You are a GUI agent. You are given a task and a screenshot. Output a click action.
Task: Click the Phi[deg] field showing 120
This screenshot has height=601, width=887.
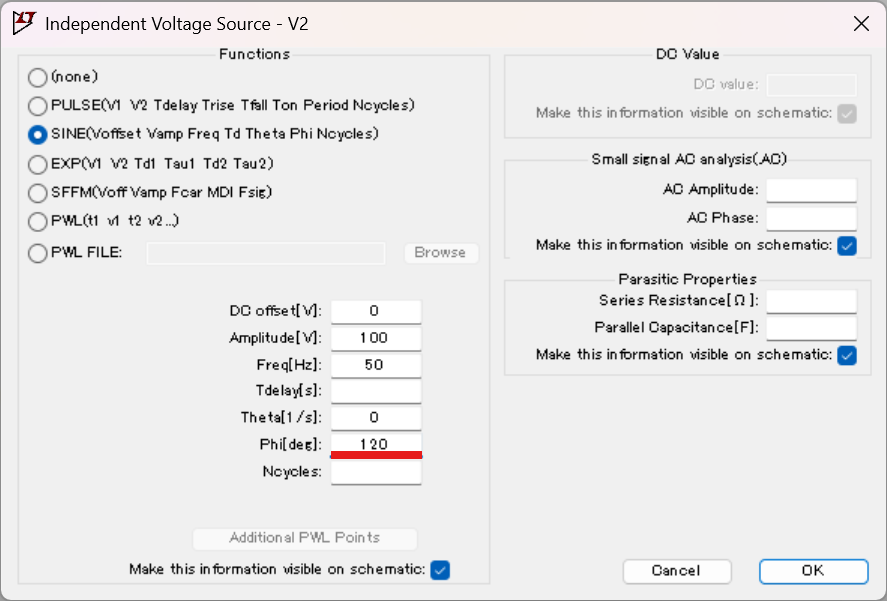(376, 444)
